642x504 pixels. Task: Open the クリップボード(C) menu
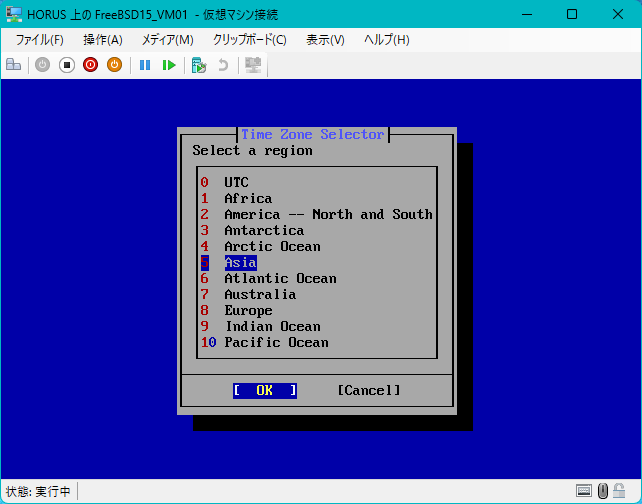pyautogui.click(x=249, y=40)
